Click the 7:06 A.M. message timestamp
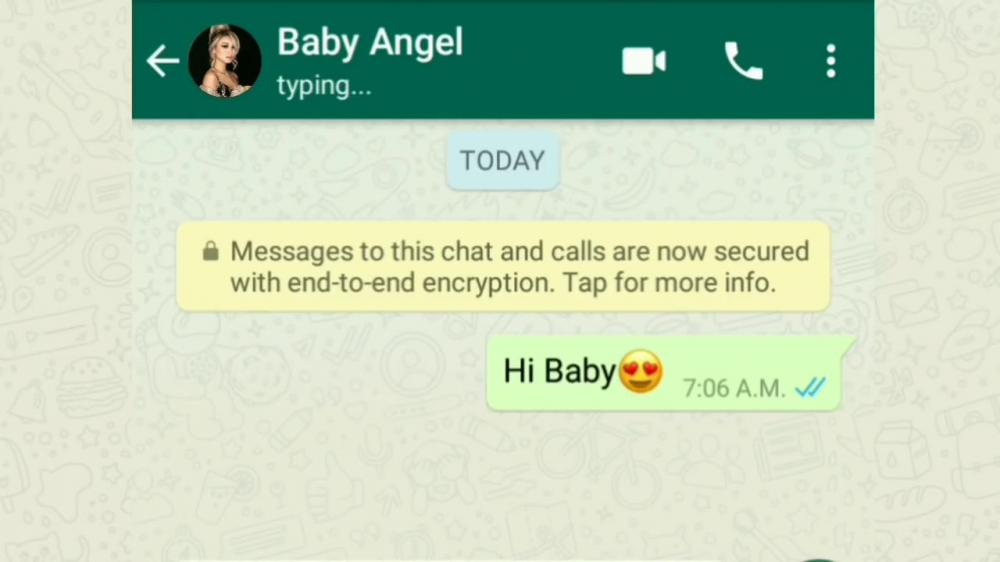Image resolution: width=1000 pixels, height=562 pixels. click(x=734, y=388)
